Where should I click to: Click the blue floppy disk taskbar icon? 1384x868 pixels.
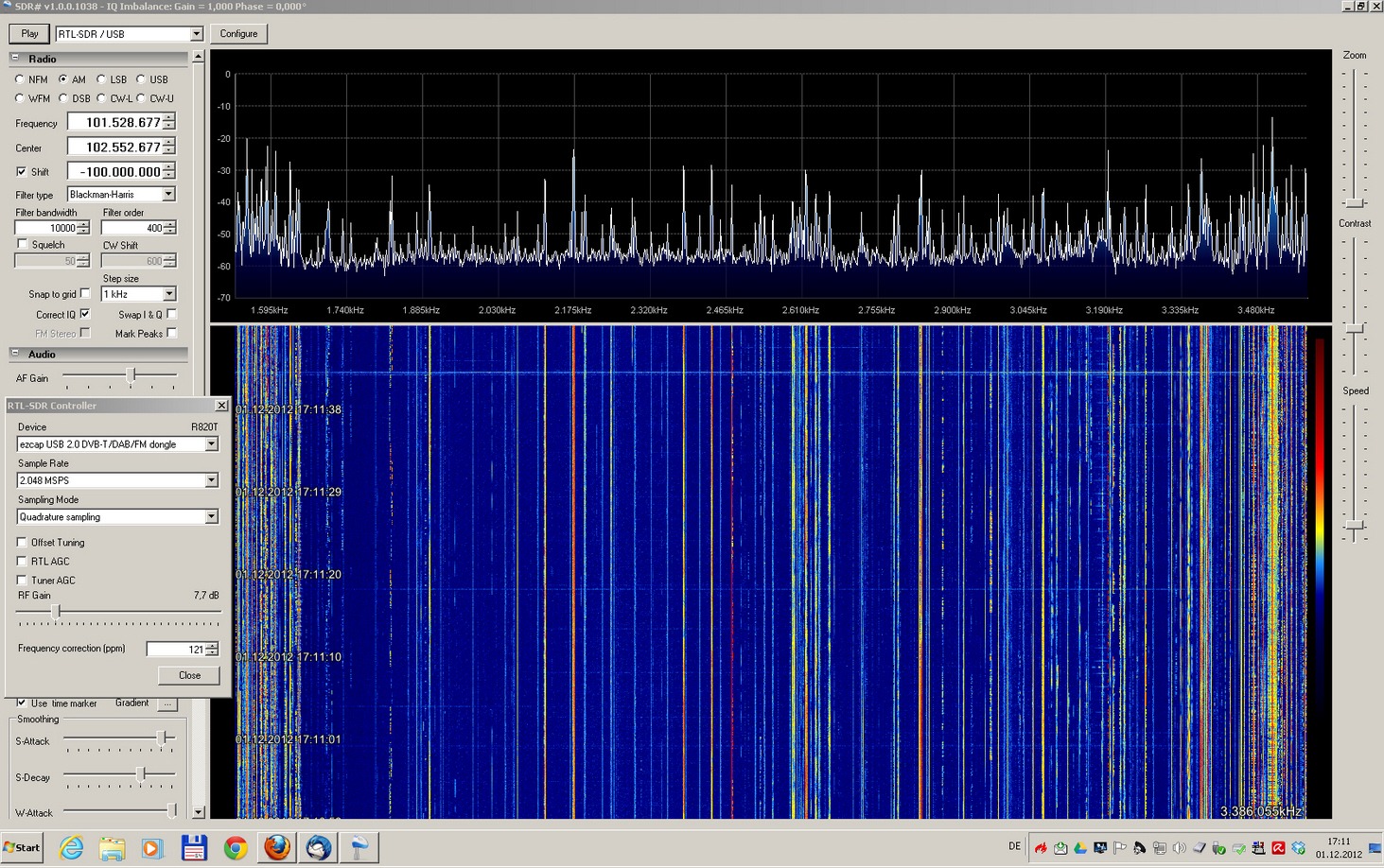coord(194,848)
